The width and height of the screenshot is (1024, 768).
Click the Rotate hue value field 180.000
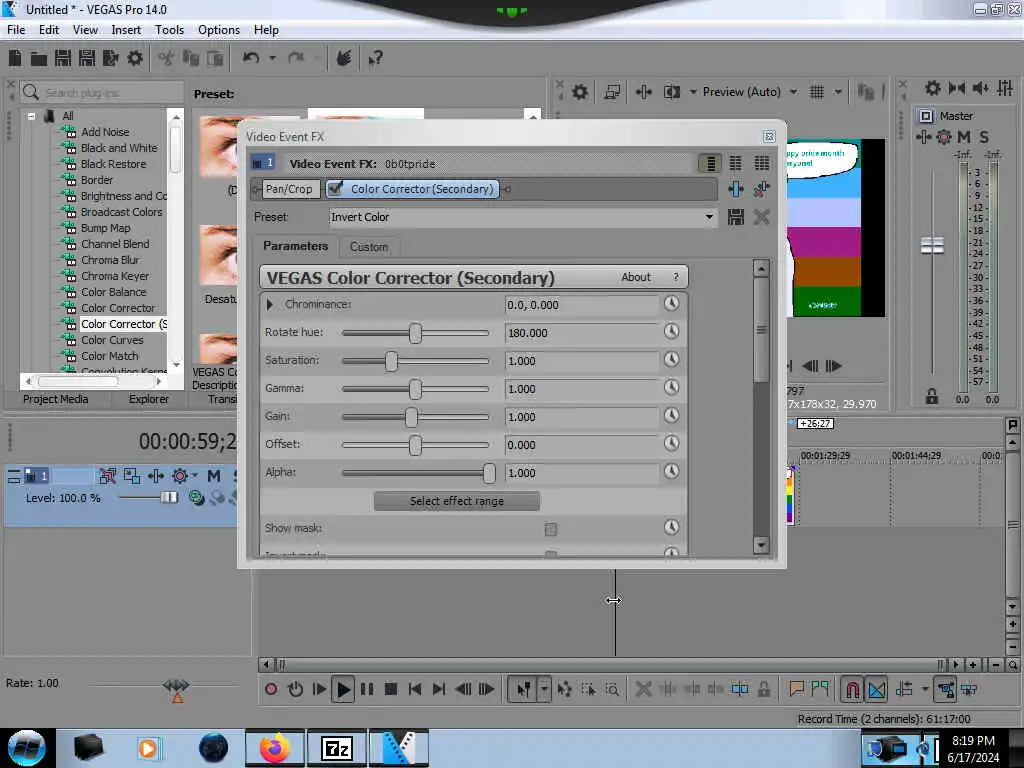(x=583, y=333)
